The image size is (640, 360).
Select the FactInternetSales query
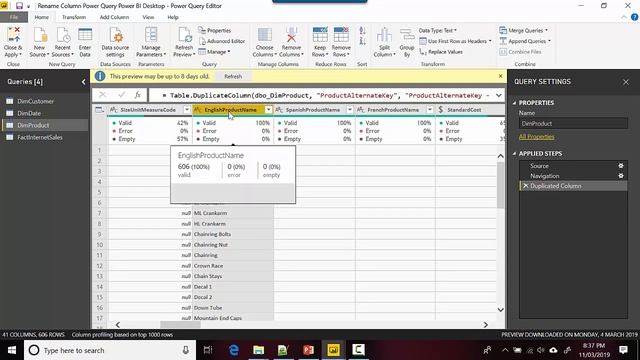40,138
